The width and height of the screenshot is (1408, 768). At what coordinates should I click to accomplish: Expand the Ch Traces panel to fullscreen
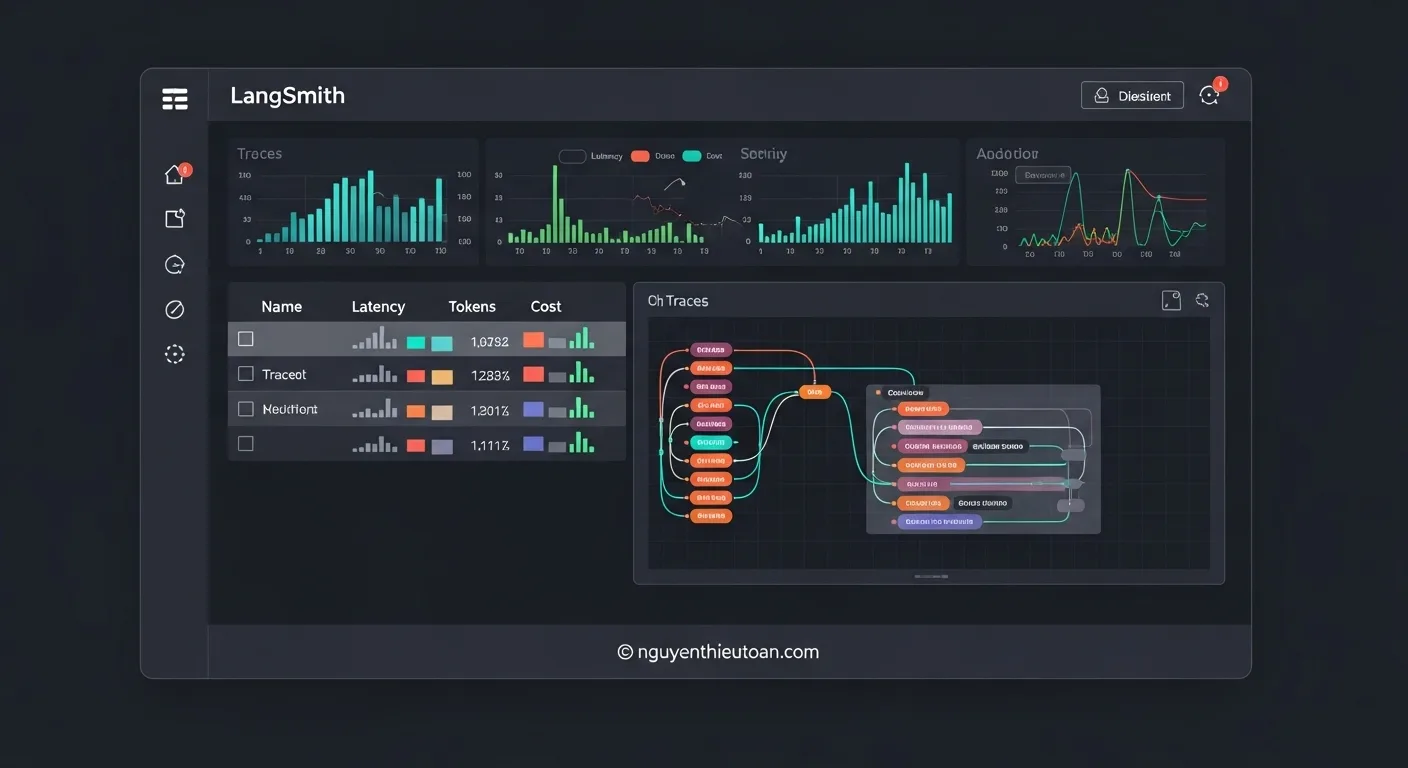(x=1171, y=300)
